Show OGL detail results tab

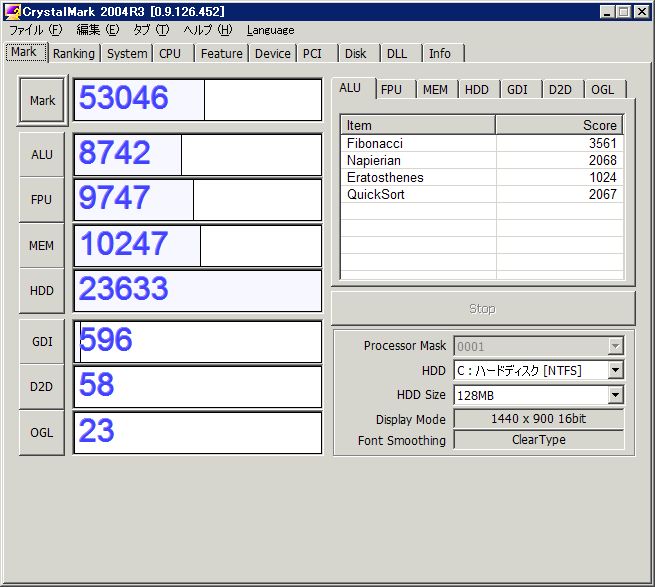[x=605, y=89]
